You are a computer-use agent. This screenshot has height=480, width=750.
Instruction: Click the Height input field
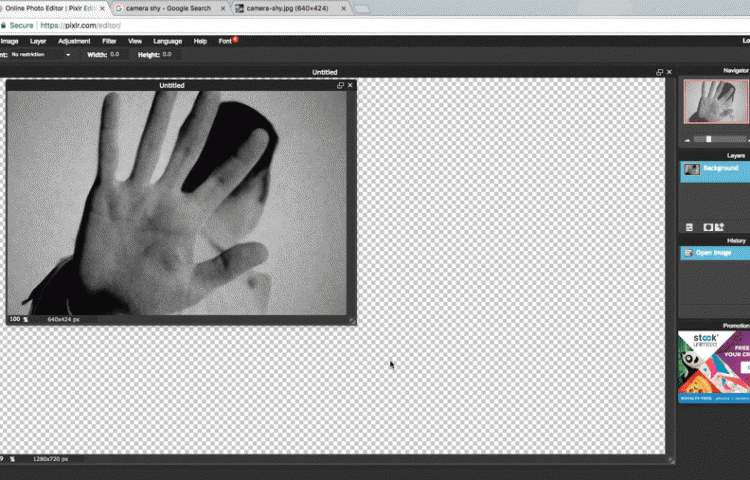(x=170, y=55)
